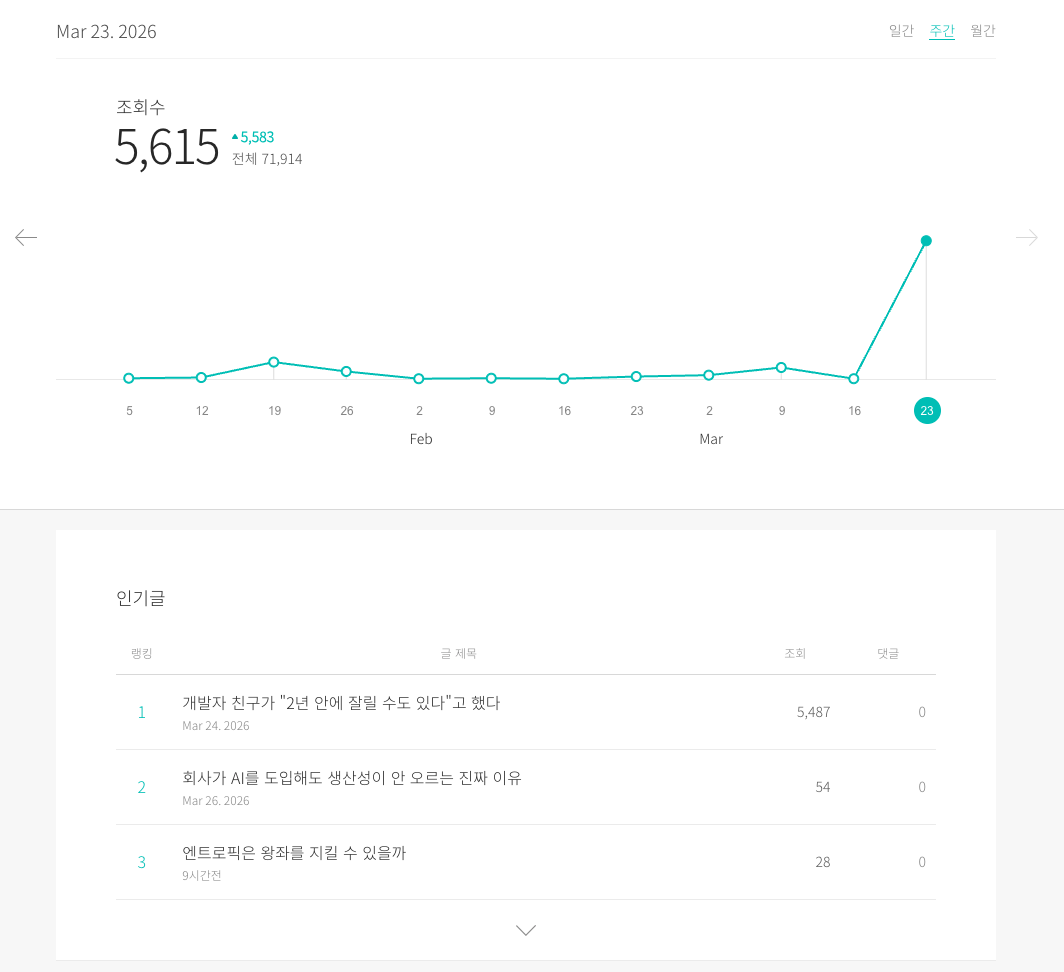Click the chart data point for Mar 16
1064x972 pixels.
[854, 379]
